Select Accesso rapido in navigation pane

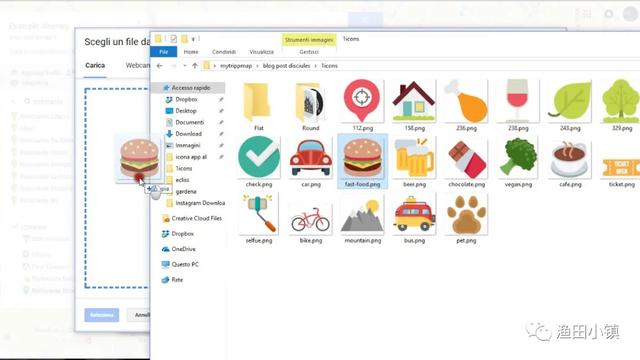[x=188, y=88]
